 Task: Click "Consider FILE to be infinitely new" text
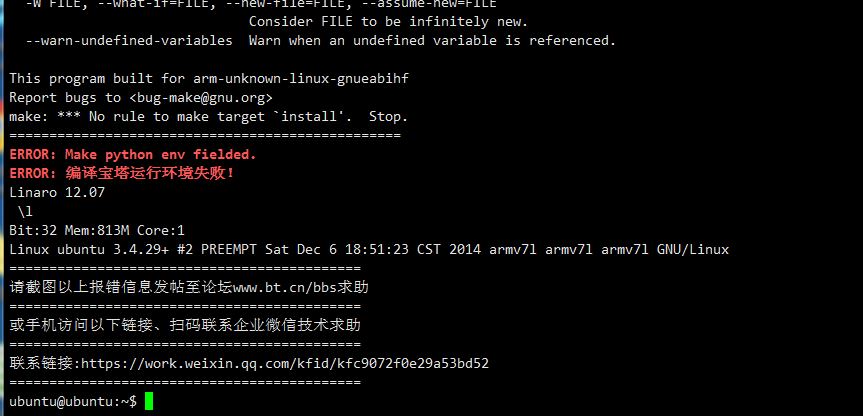(x=388, y=21)
